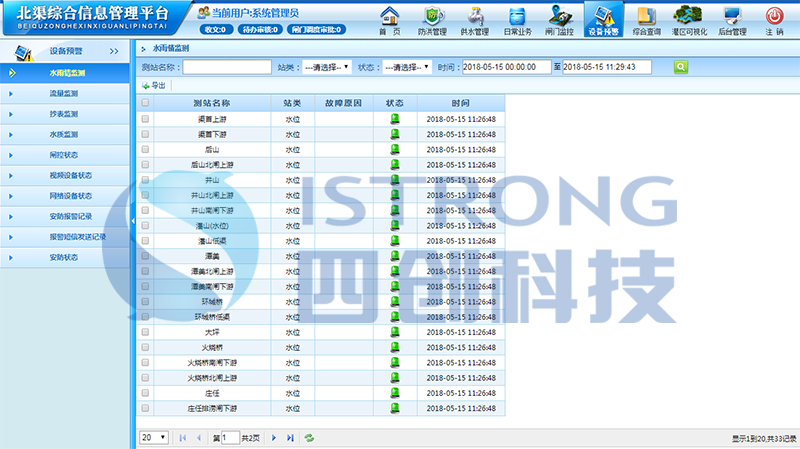Click the 测站名称 station name input field
Screen dimensions: 800x449
tap(227, 67)
